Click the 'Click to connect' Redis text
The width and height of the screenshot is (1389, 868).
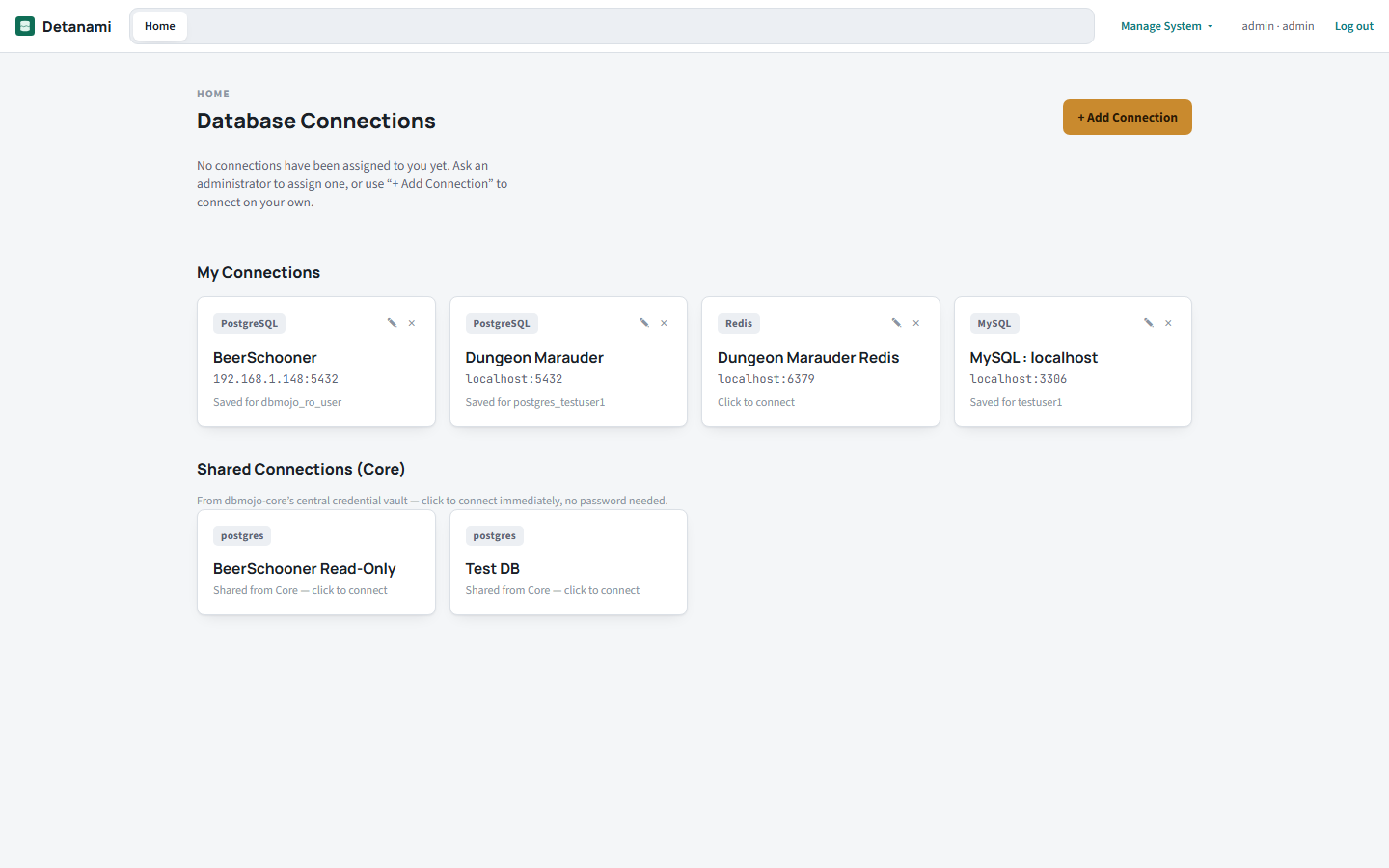(756, 402)
